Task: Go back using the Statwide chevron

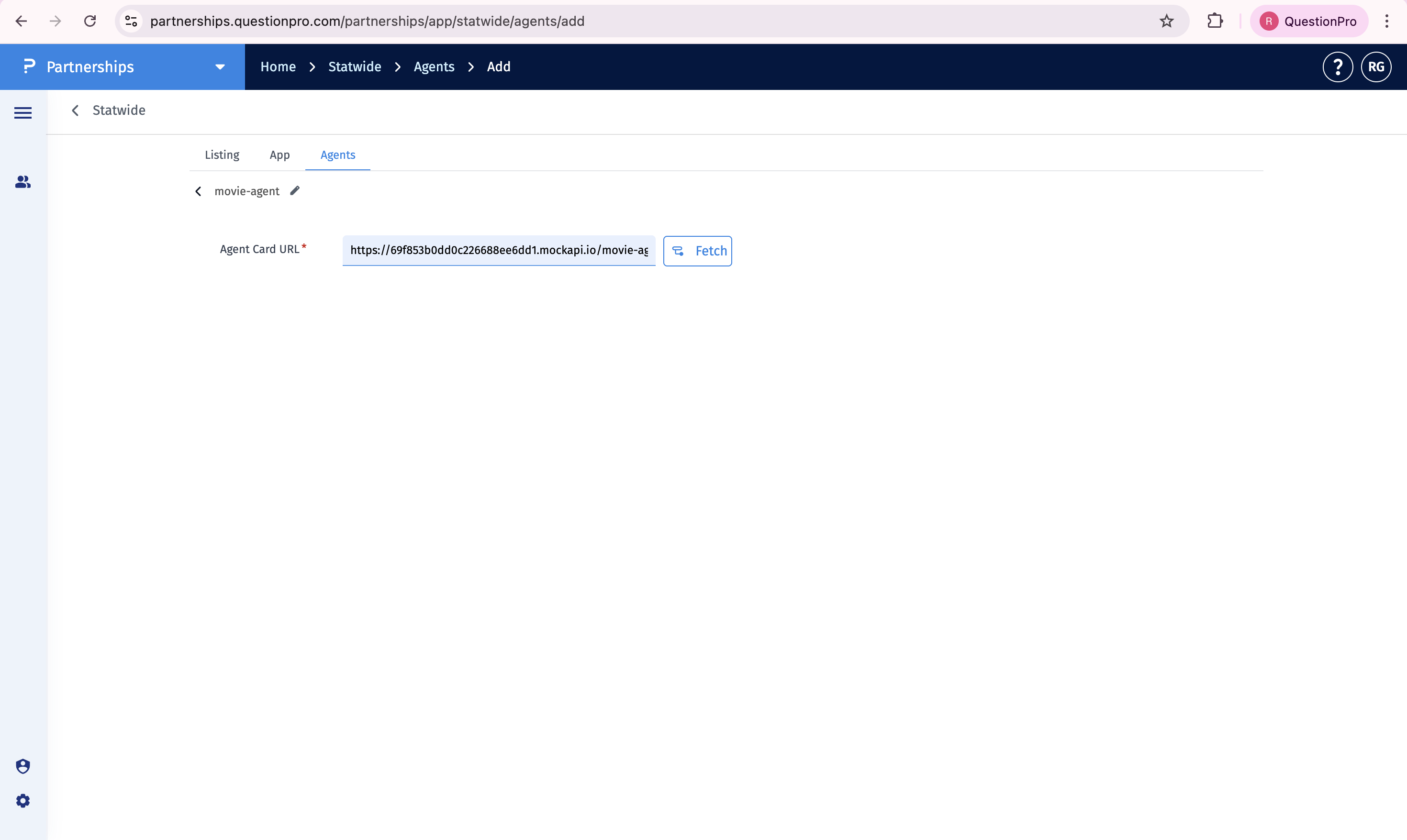Action: pos(75,111)
